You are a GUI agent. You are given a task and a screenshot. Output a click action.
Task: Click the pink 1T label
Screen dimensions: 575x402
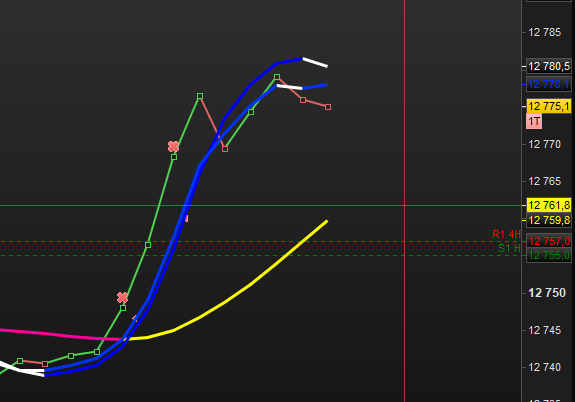click(x=534, y=121)
